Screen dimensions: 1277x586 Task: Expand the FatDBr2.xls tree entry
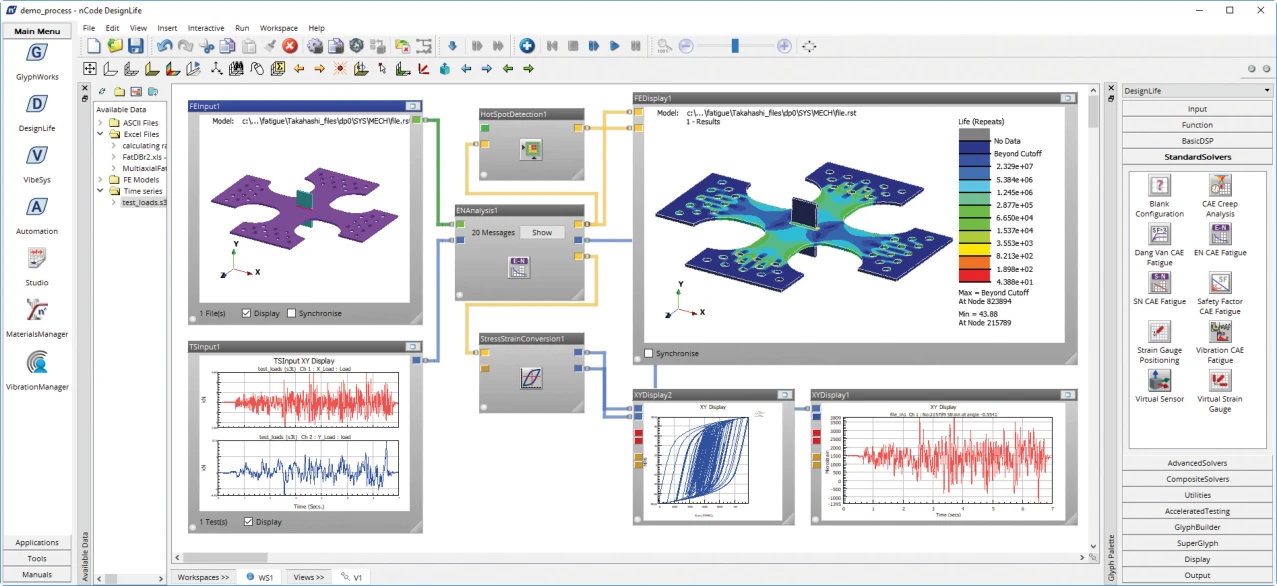pos(115,157)
